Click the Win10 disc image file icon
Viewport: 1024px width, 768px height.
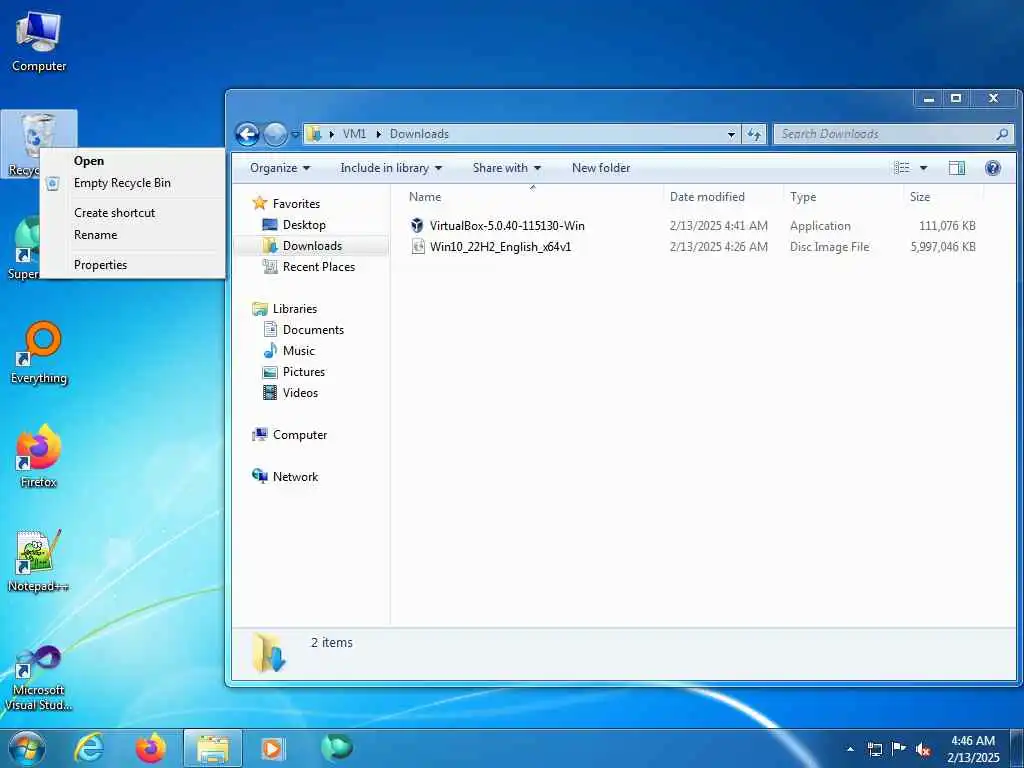[418, 246]
